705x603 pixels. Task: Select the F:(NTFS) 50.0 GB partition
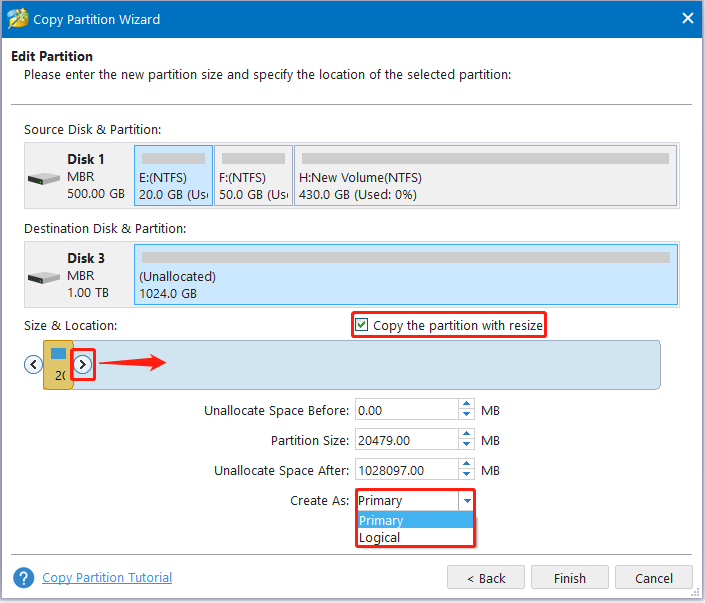coord(254,175)
